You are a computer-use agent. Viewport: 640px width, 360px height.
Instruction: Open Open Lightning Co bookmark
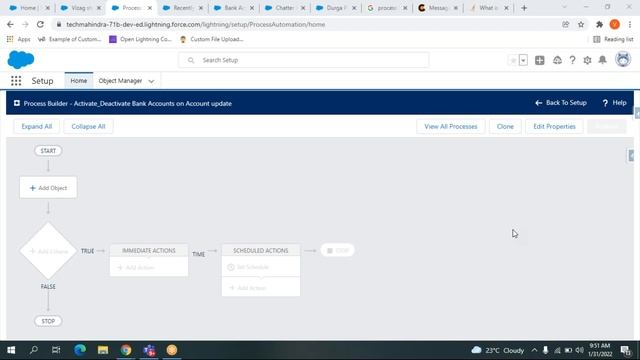click(x=141, y=39)
